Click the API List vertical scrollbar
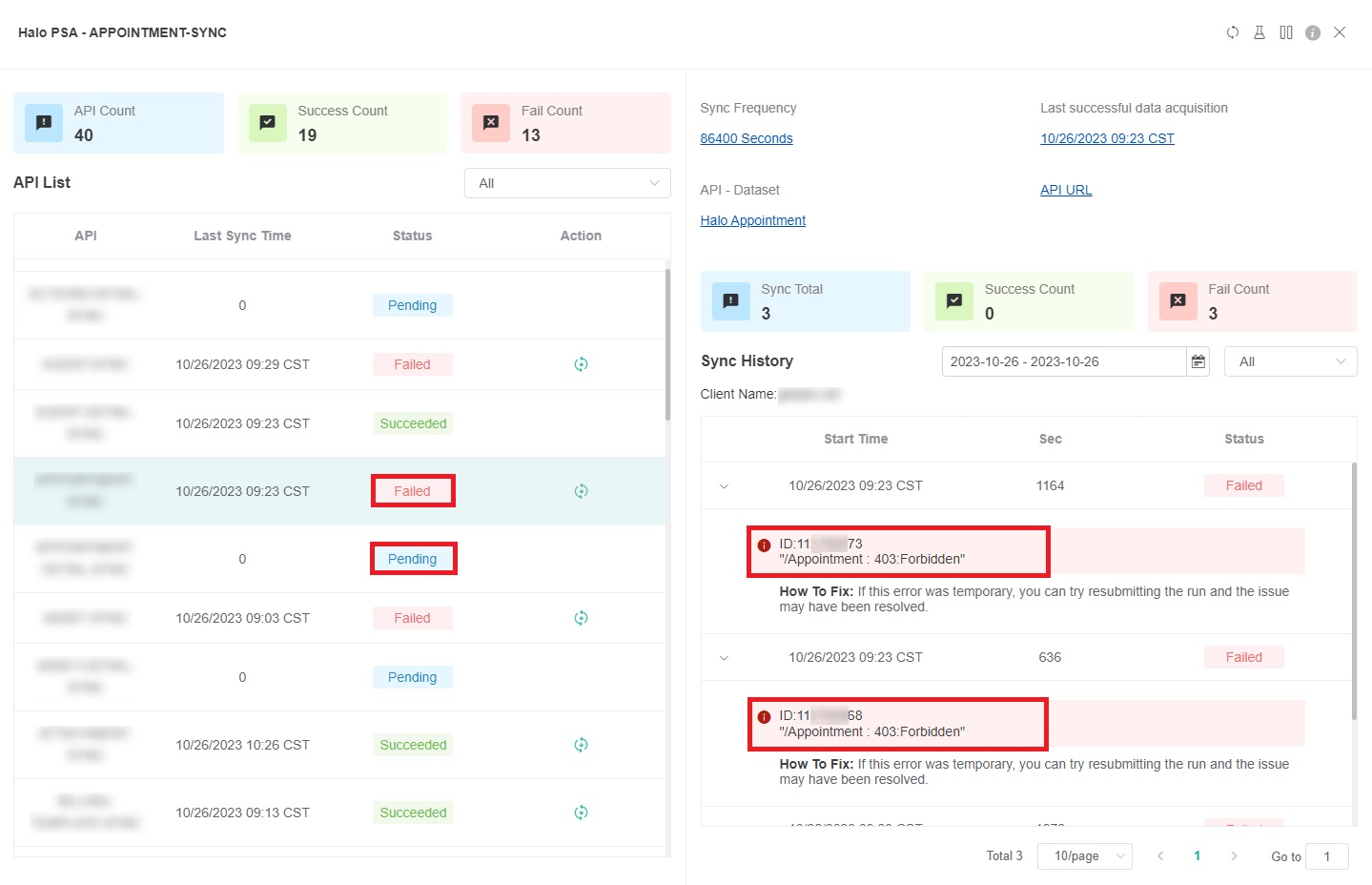Screen dimensions: 1372x885 pos(667,343)
